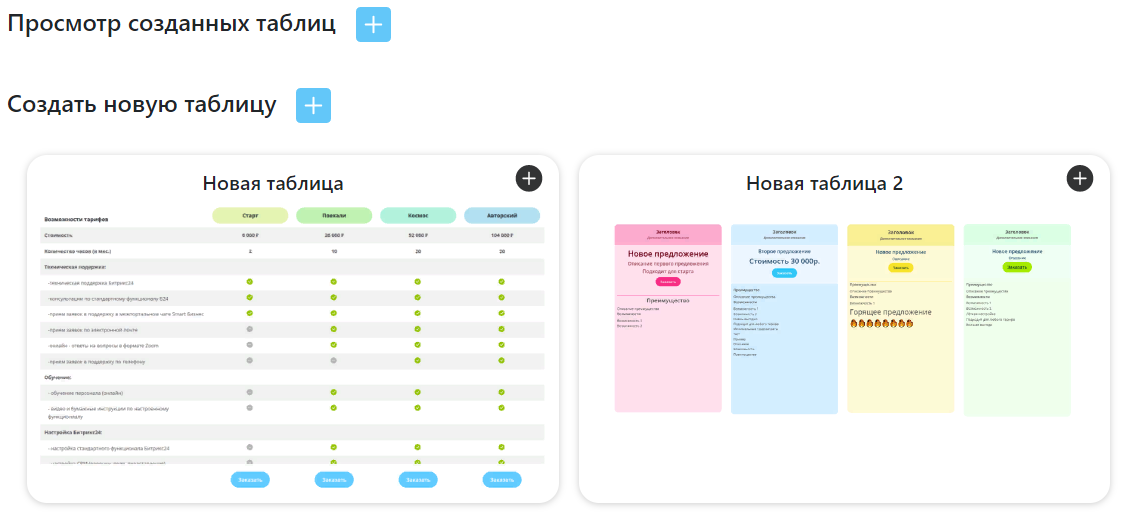This screenshot has height=527, width=1123.
Task: Click green check for Авторский in обучение персонала row
Action: click(502, 392)
